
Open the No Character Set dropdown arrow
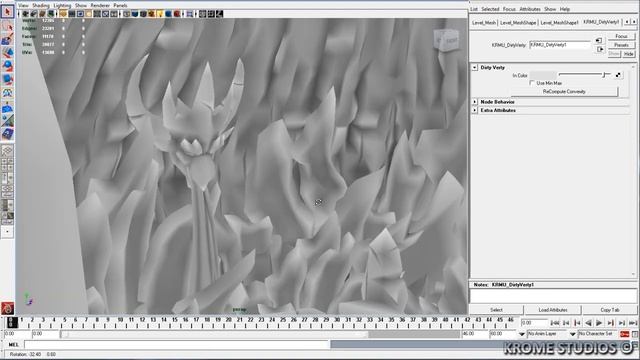[573, 334]
